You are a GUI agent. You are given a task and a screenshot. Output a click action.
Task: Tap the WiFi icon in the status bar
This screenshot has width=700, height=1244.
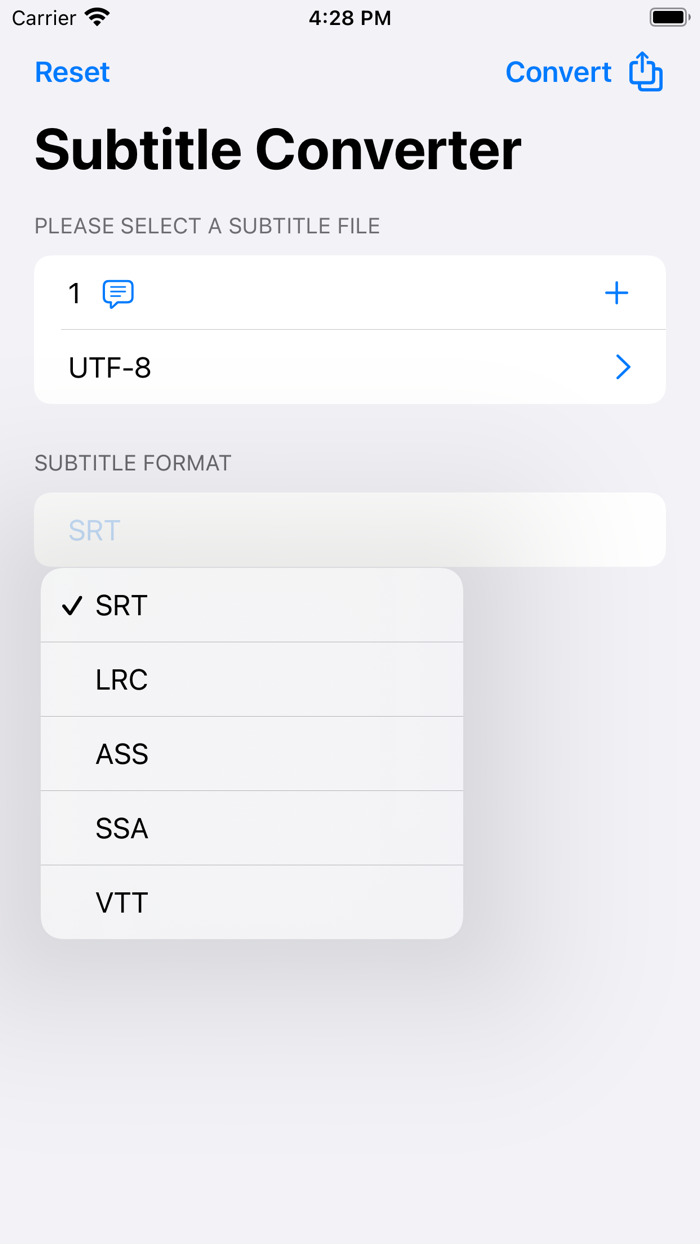click(94, 16)
